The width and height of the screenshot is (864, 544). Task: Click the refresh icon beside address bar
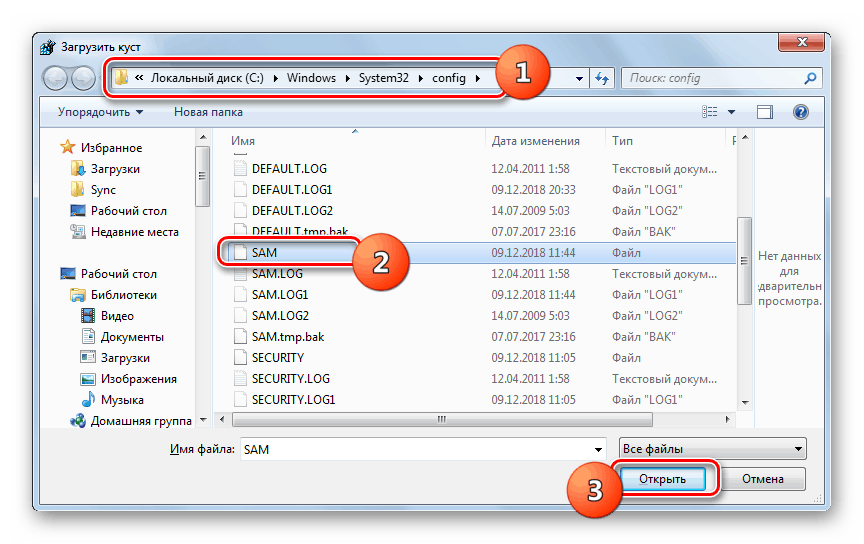tap(602, 78)
